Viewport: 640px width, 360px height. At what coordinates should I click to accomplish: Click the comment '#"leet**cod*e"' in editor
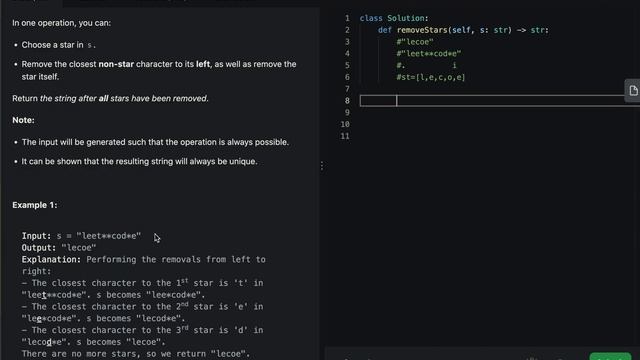(428, 54)
